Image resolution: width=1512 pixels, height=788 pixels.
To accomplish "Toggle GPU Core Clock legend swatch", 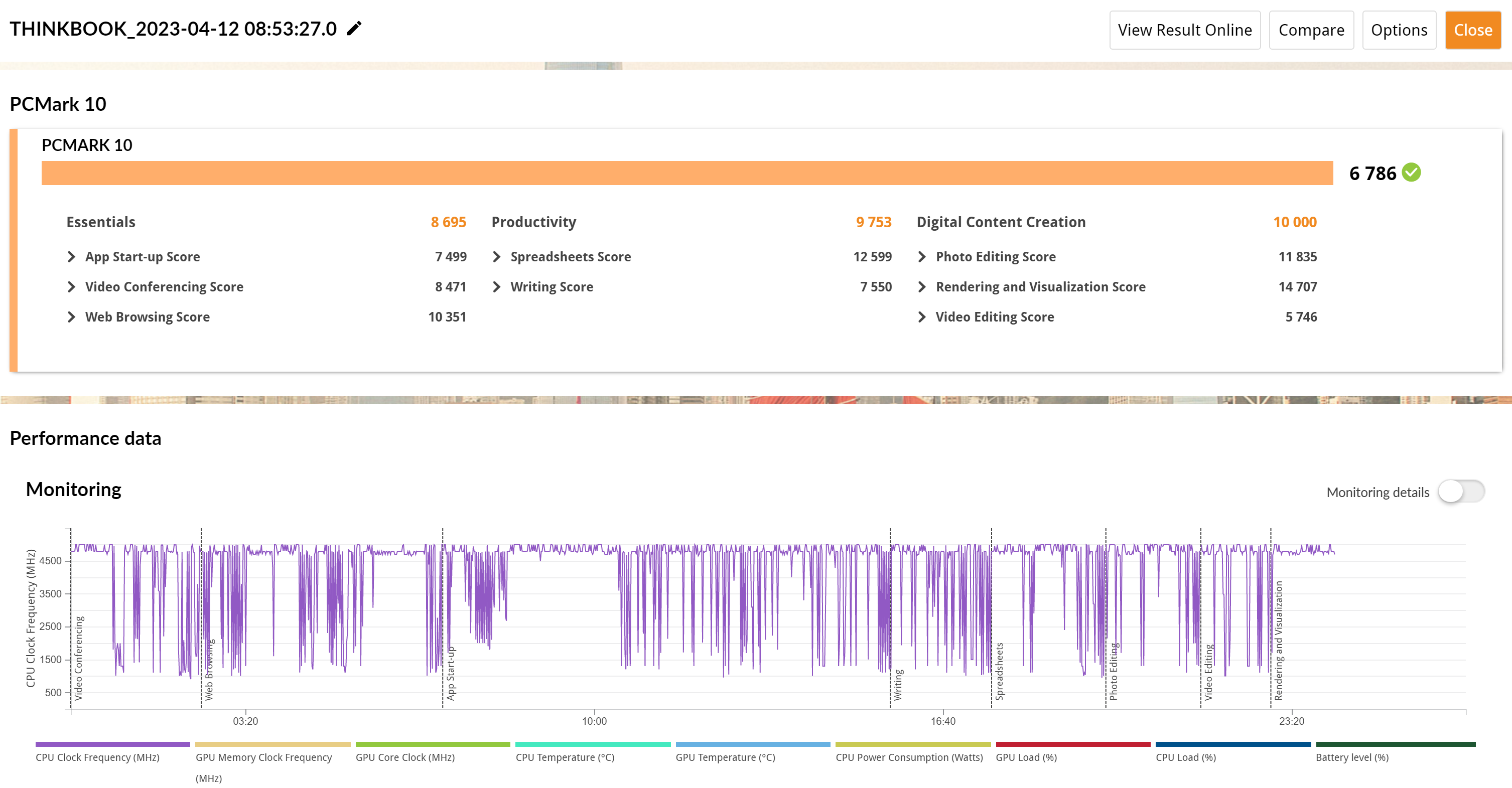I will coord(433,744).
